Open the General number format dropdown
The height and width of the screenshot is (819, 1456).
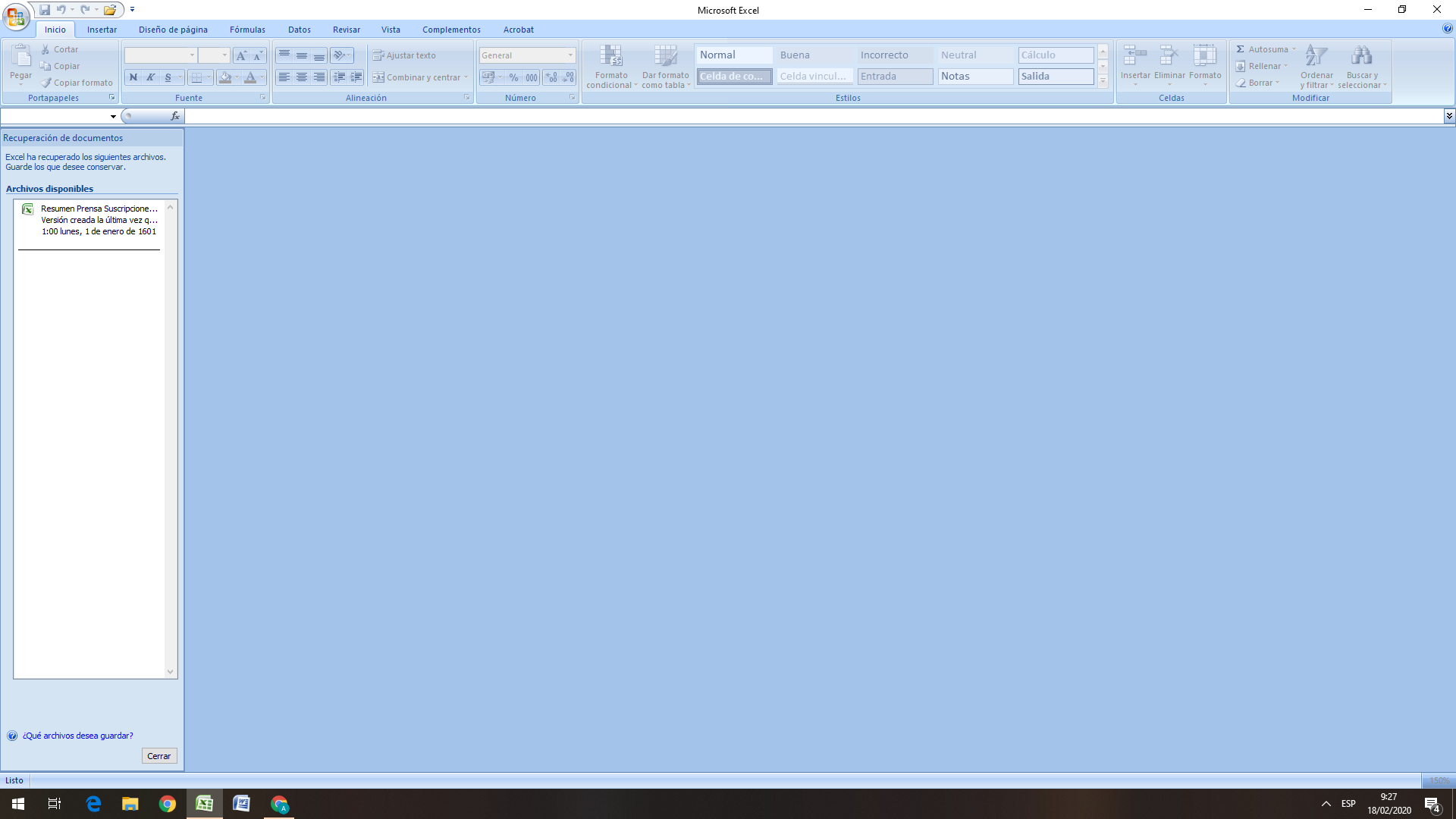[x=570, y=55]
